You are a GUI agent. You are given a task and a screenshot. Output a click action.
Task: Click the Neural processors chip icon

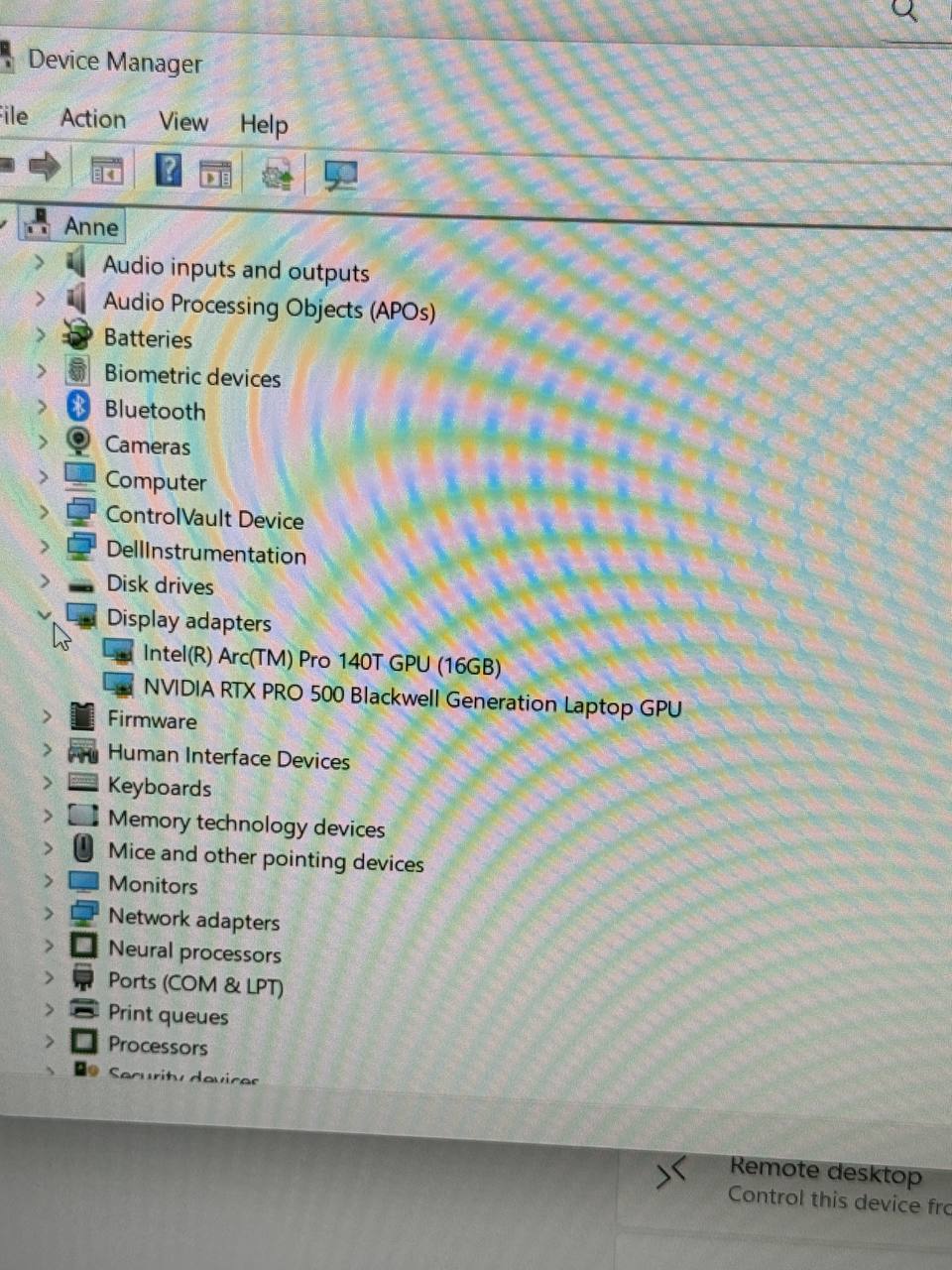click(84, 946)
